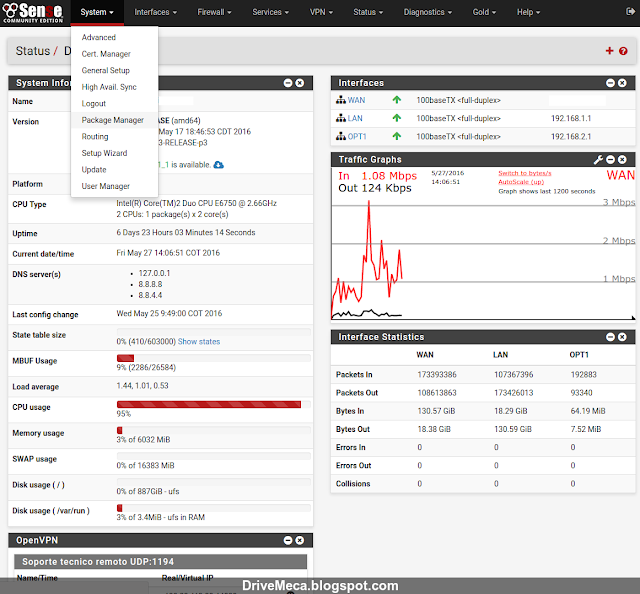Image resolution: width=640 pixels, height=594 pixels.
Task: Click the Packets In row label
Action: 354,375
